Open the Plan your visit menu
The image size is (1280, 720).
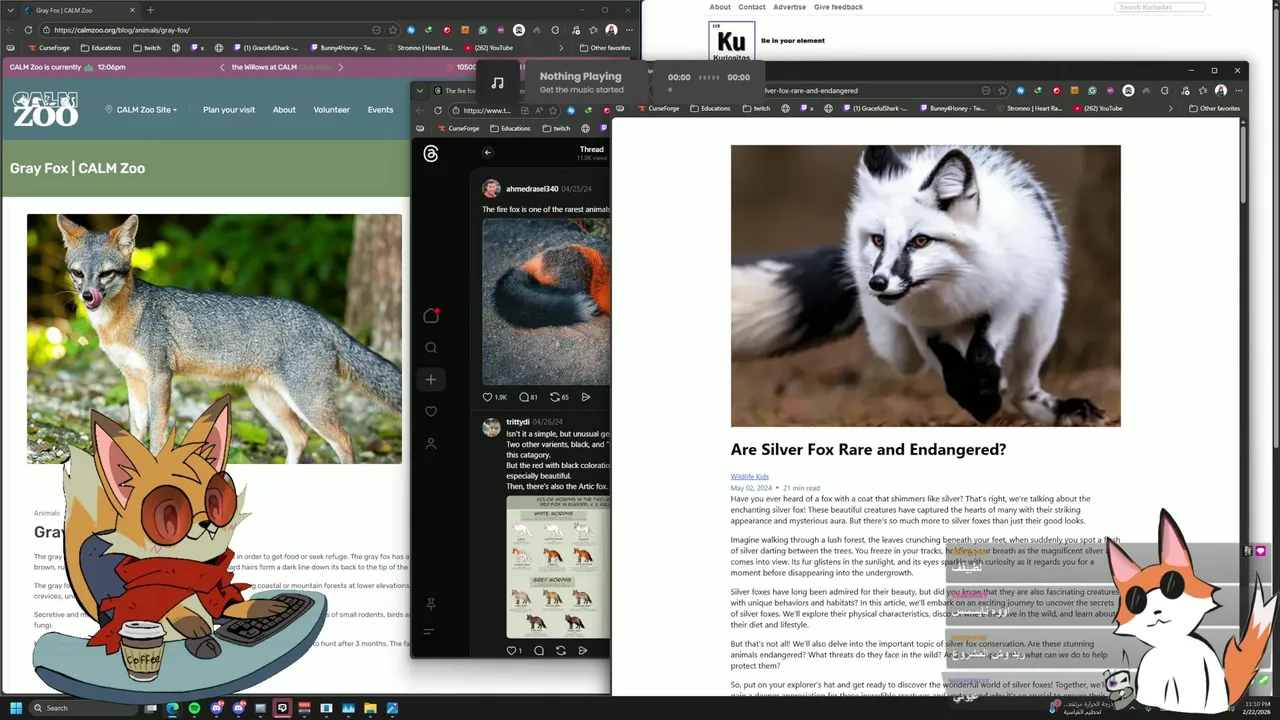tap(229, 110)
